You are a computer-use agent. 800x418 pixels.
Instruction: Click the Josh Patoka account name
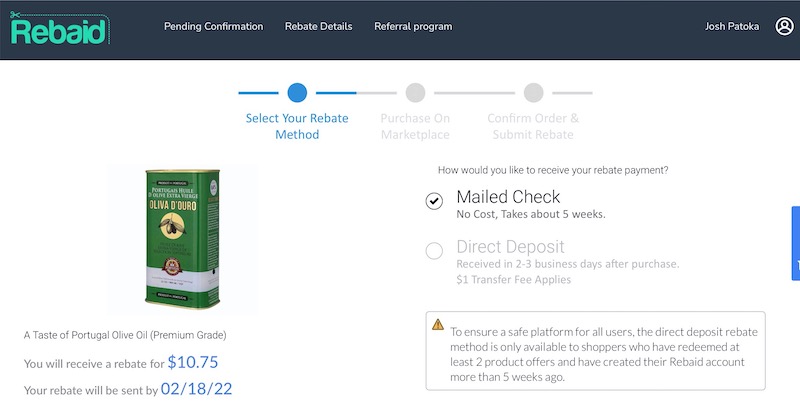(x=732, y=26)
